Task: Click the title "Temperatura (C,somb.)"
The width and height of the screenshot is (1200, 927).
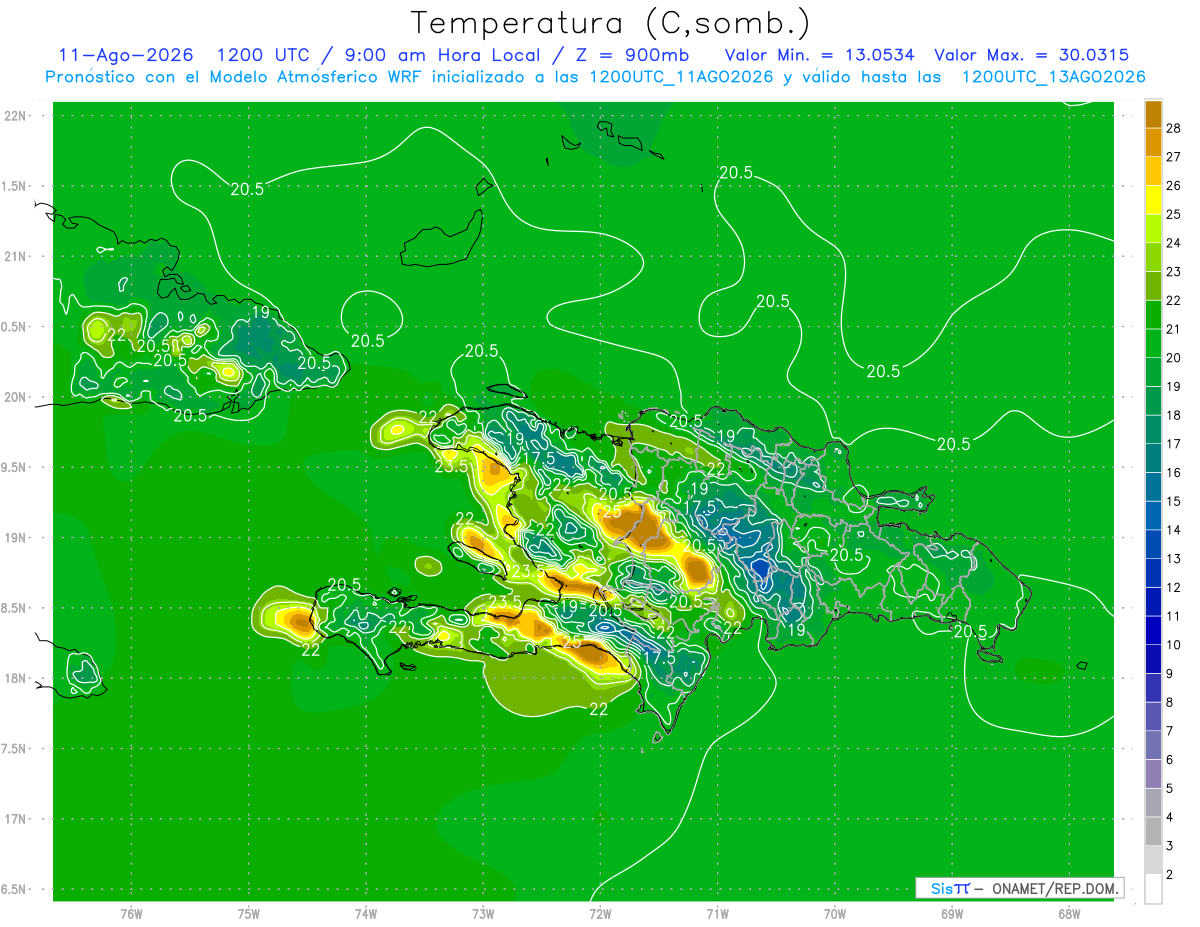Action: [x=610, y=22]
